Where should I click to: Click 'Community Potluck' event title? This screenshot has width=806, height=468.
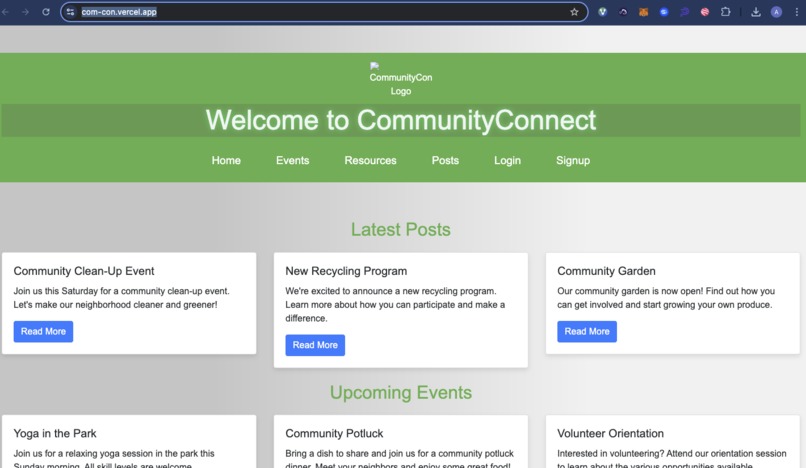coord(334,434)
